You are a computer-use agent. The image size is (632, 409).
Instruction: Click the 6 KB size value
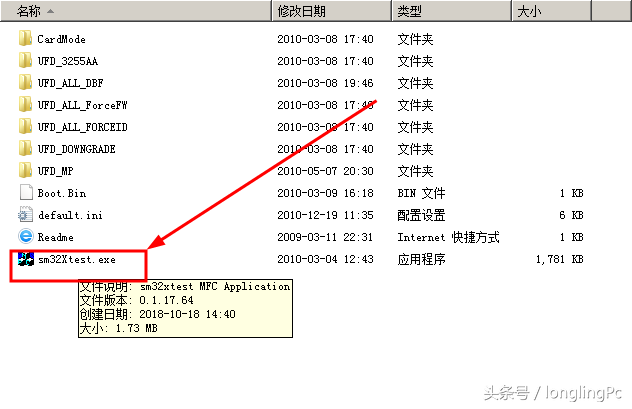572,215
